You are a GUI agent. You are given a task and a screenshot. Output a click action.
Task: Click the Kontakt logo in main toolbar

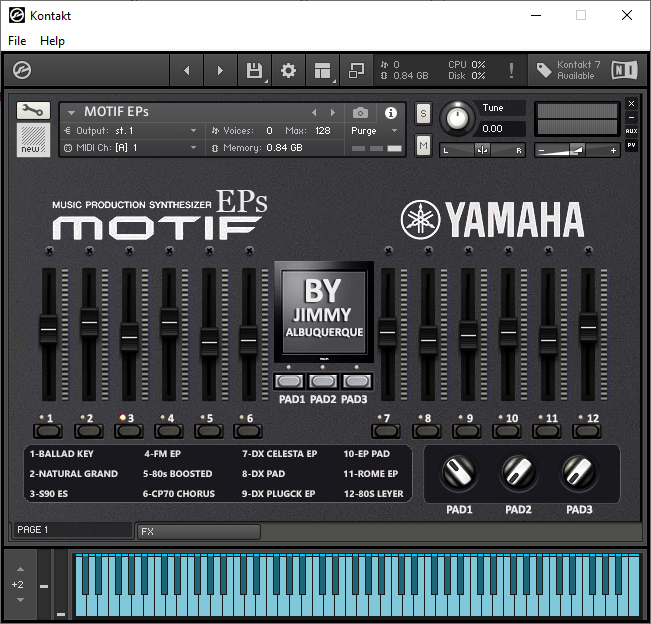22,70
